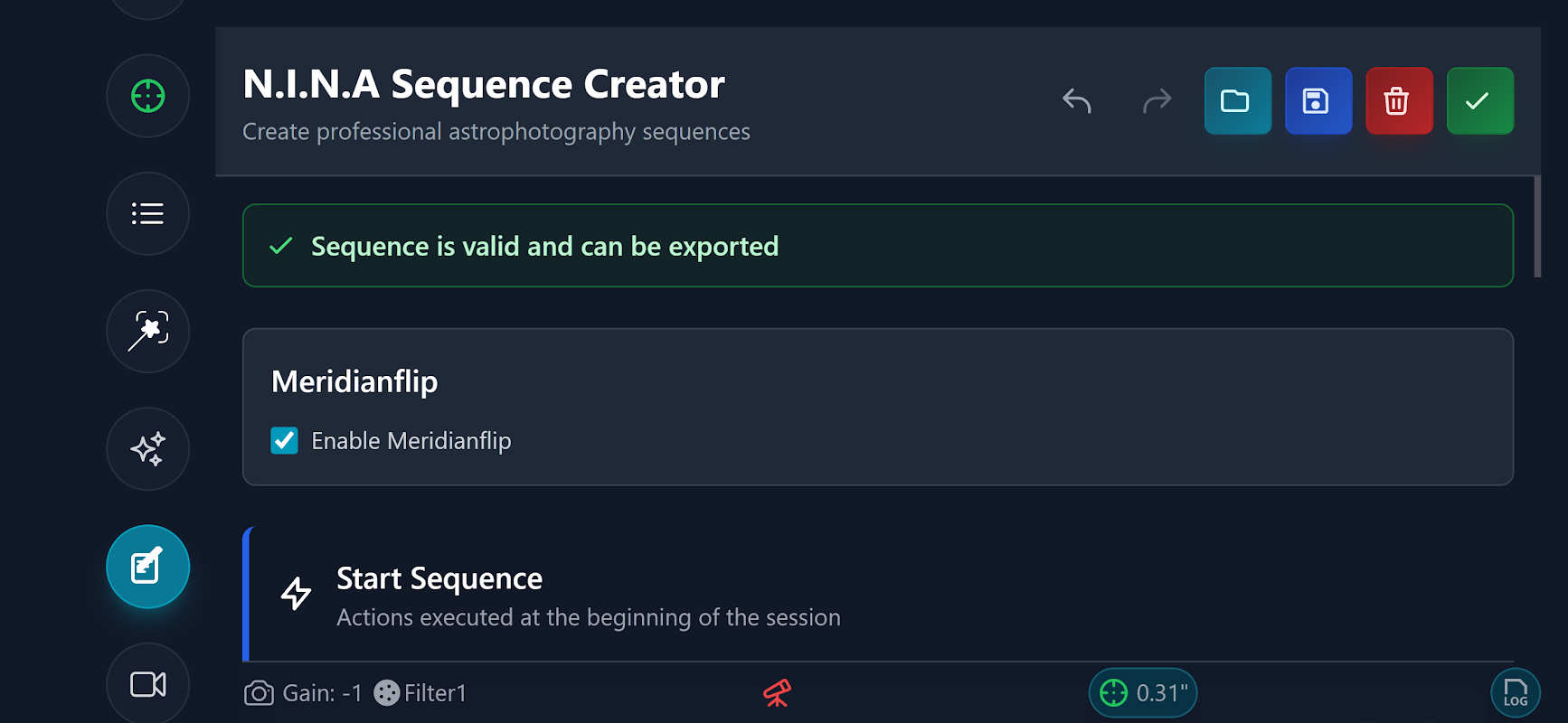Open the plate solve wand icon

(x=147, y=331)
